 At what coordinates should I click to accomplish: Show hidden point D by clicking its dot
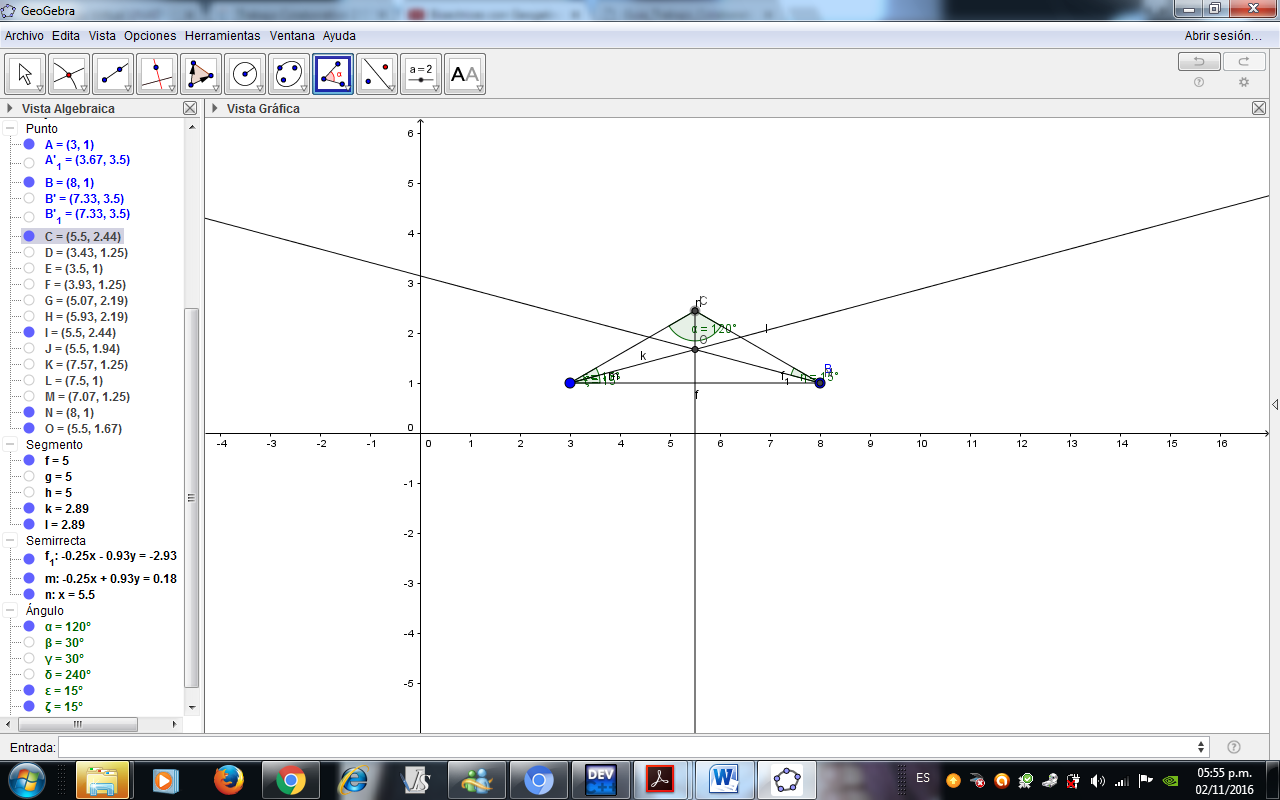pos(29,251)
